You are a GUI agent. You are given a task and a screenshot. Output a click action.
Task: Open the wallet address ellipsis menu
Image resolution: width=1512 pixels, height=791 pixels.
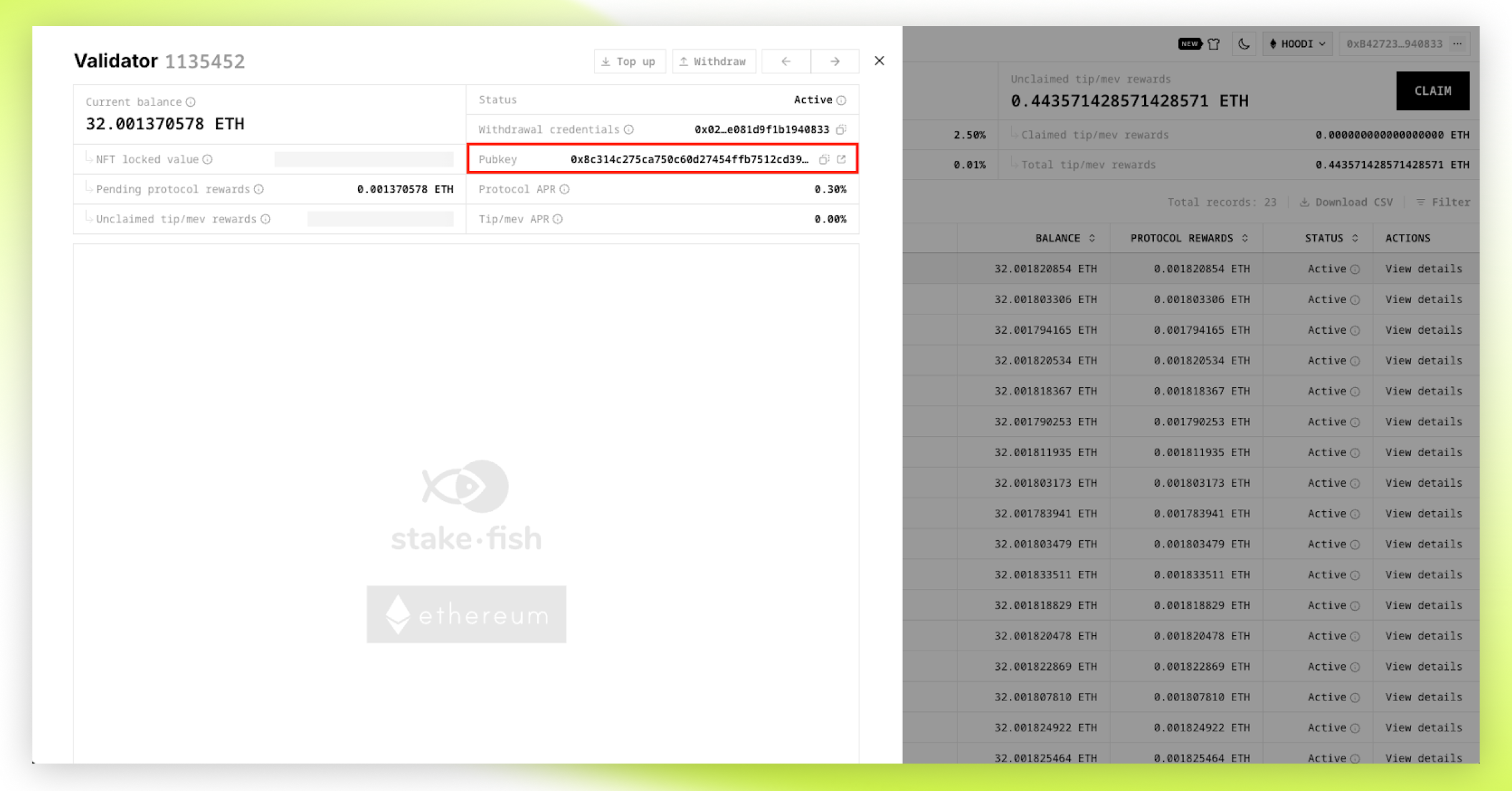click(x=1458, y=43)
